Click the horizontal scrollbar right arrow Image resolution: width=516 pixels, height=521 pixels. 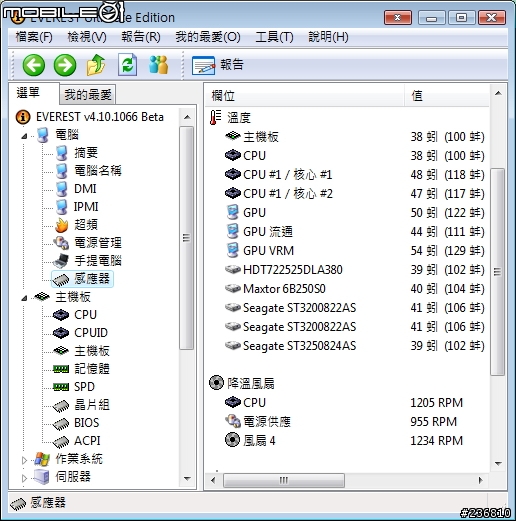tap(481, 480)
